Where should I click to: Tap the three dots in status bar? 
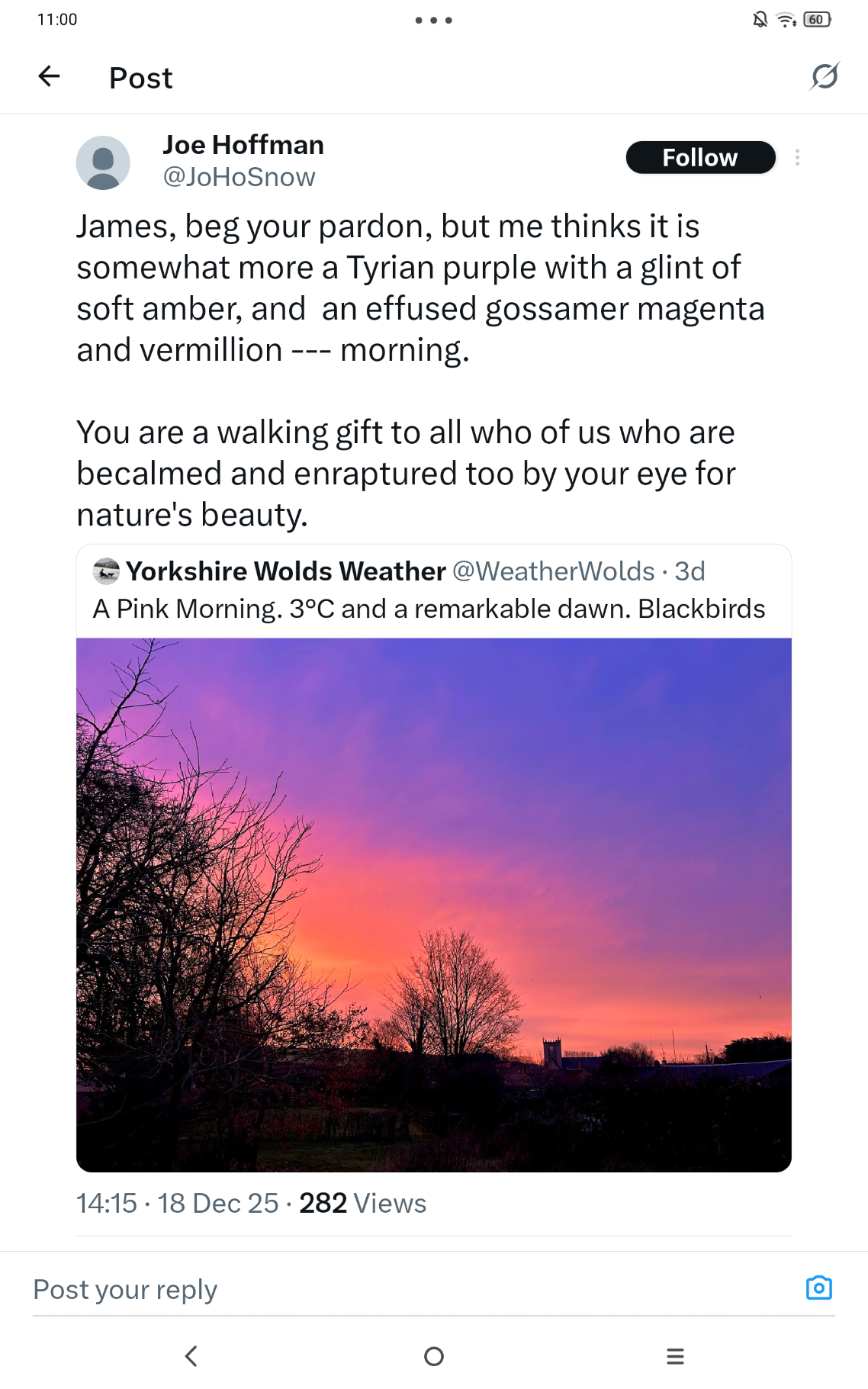[x=433, y=21]
